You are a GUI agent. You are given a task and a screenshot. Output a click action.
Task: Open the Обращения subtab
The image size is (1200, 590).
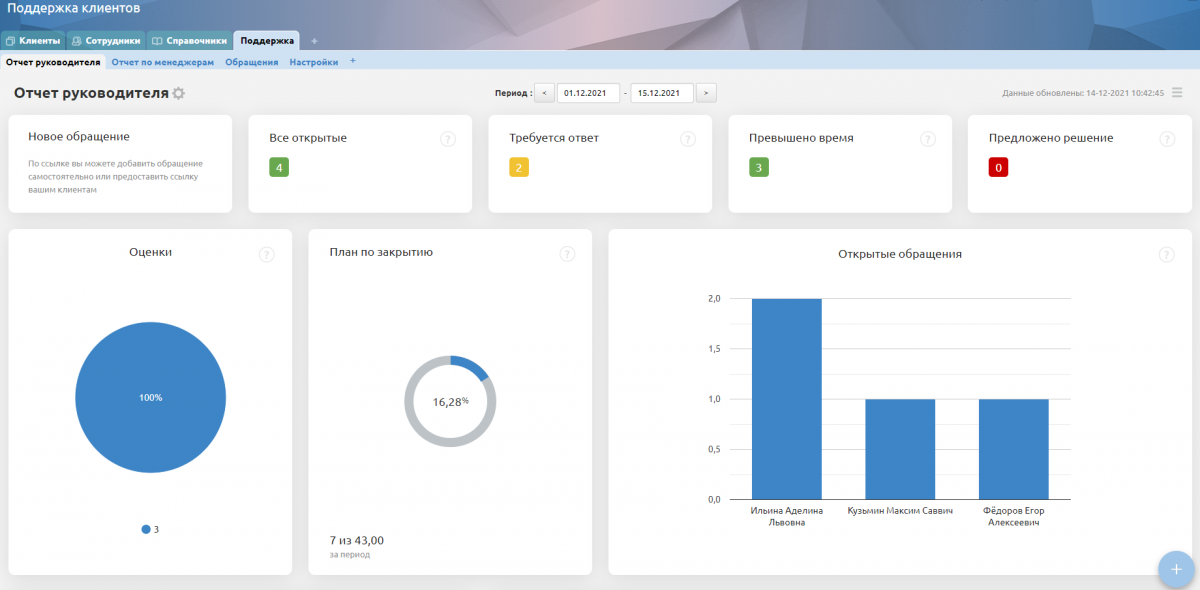[x=251, y=62]
